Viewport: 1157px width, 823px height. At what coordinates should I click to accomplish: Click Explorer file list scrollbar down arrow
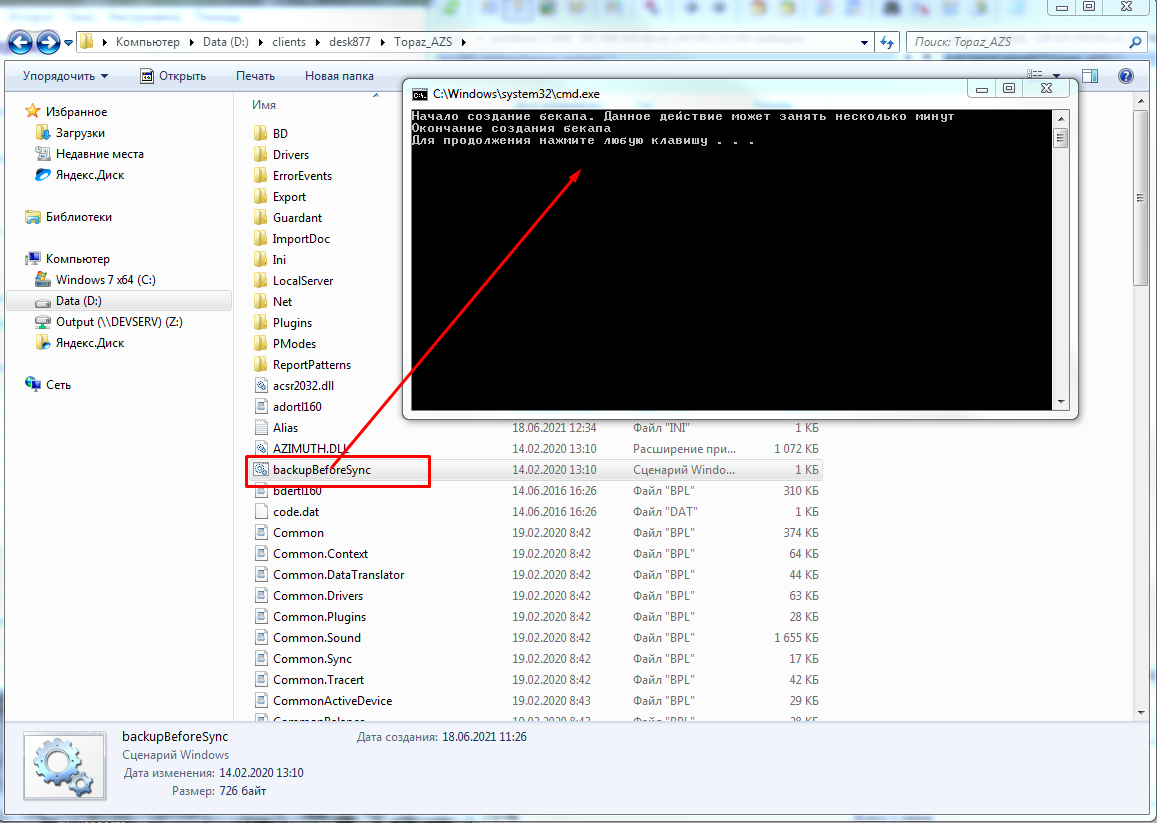1141,713
